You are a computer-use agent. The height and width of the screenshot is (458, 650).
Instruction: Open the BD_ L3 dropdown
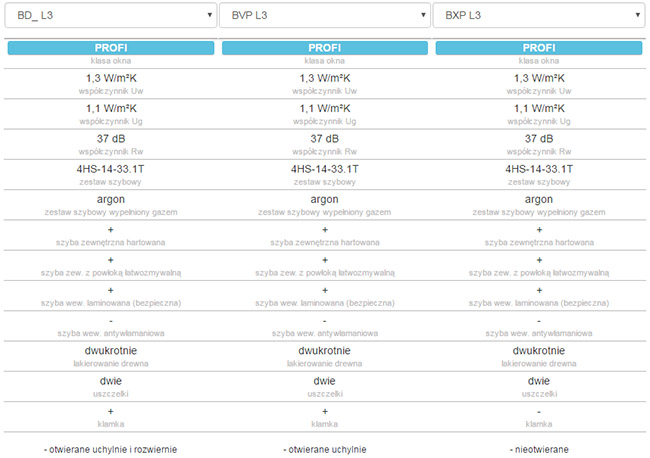(110, 15)
